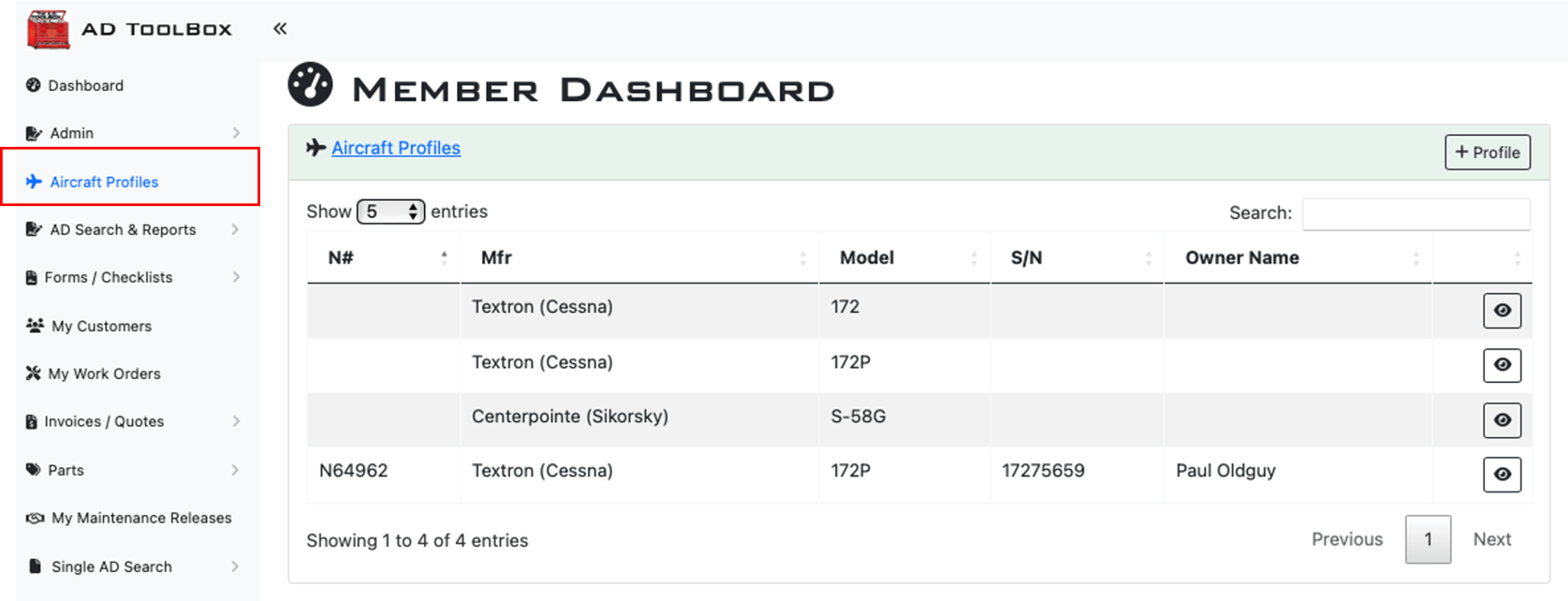Image resolution: width=1568 pixels, height=601 pixels.
Task: Click the My Customers people icon
Action: [x=35, y=326]
